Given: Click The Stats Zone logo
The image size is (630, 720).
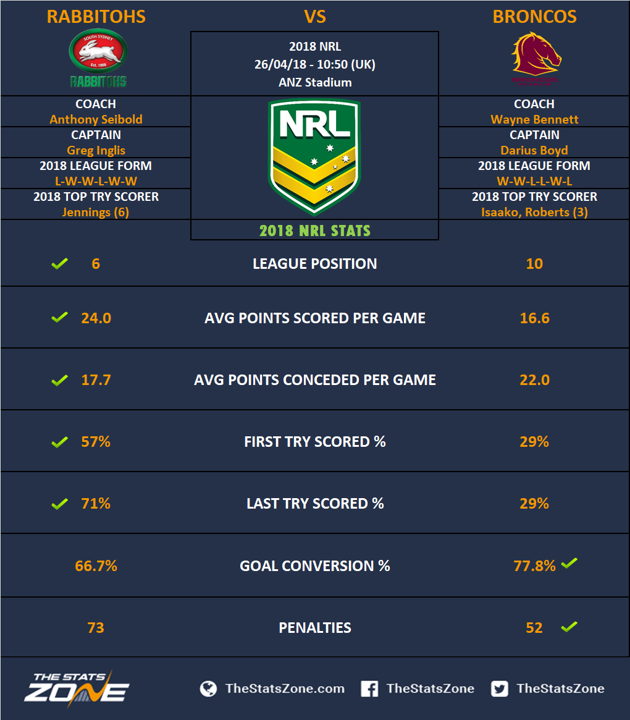Looking at the screenshot, I should (x=76, y=689).
